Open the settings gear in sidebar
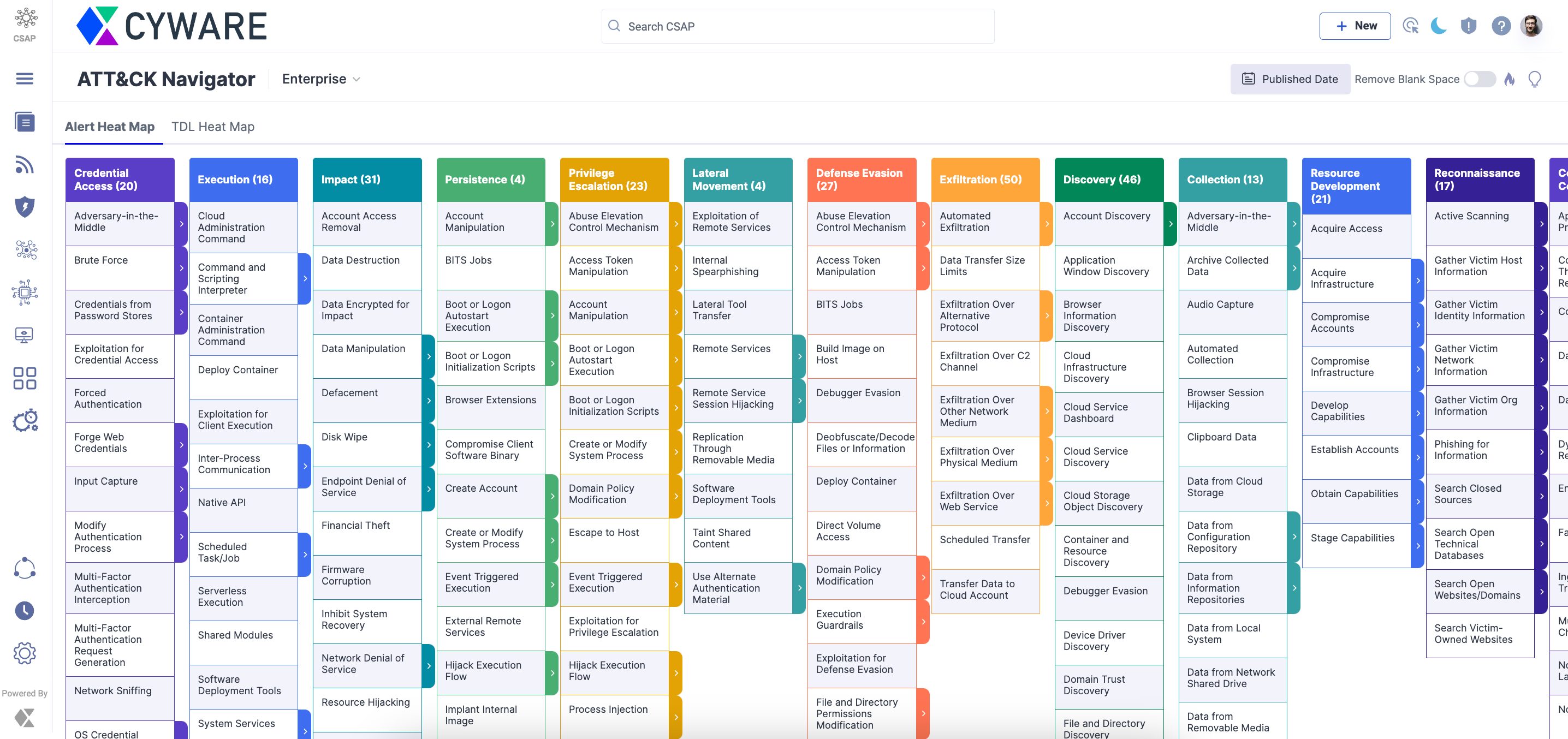The height and width of the screenshot is (739, 1568). coord(25,653)
